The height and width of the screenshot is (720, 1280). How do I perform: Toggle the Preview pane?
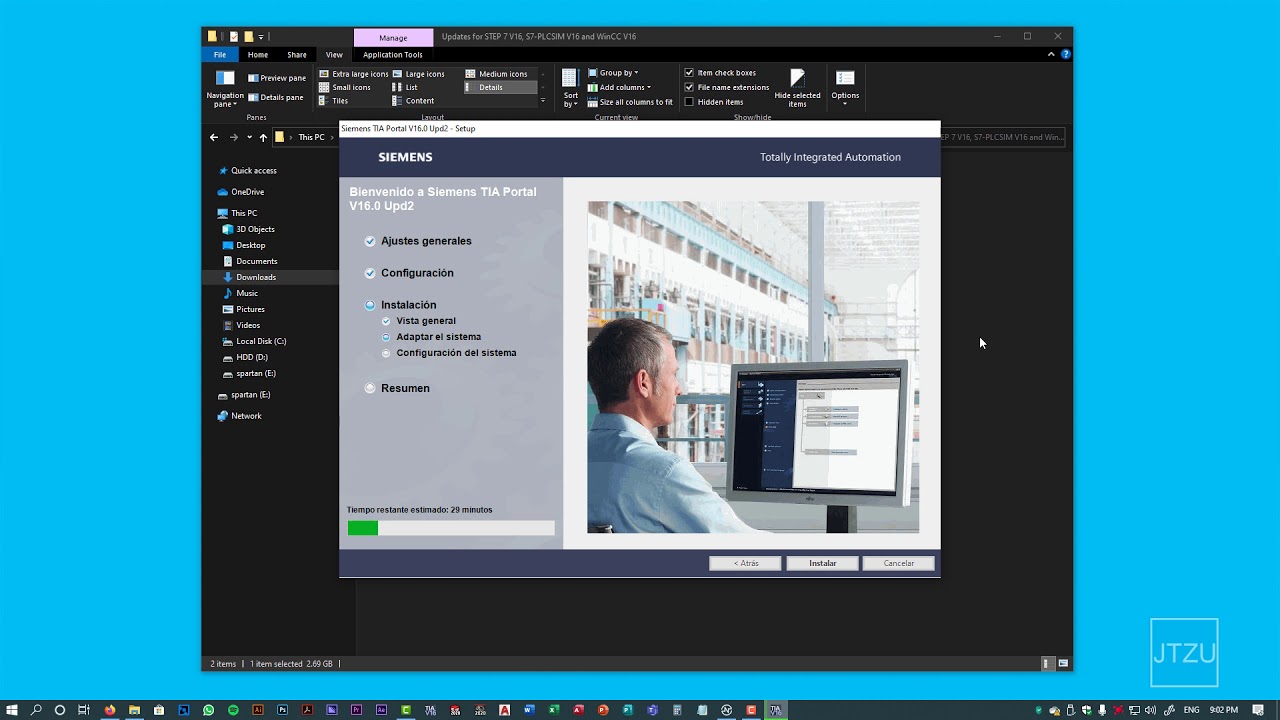277,78
